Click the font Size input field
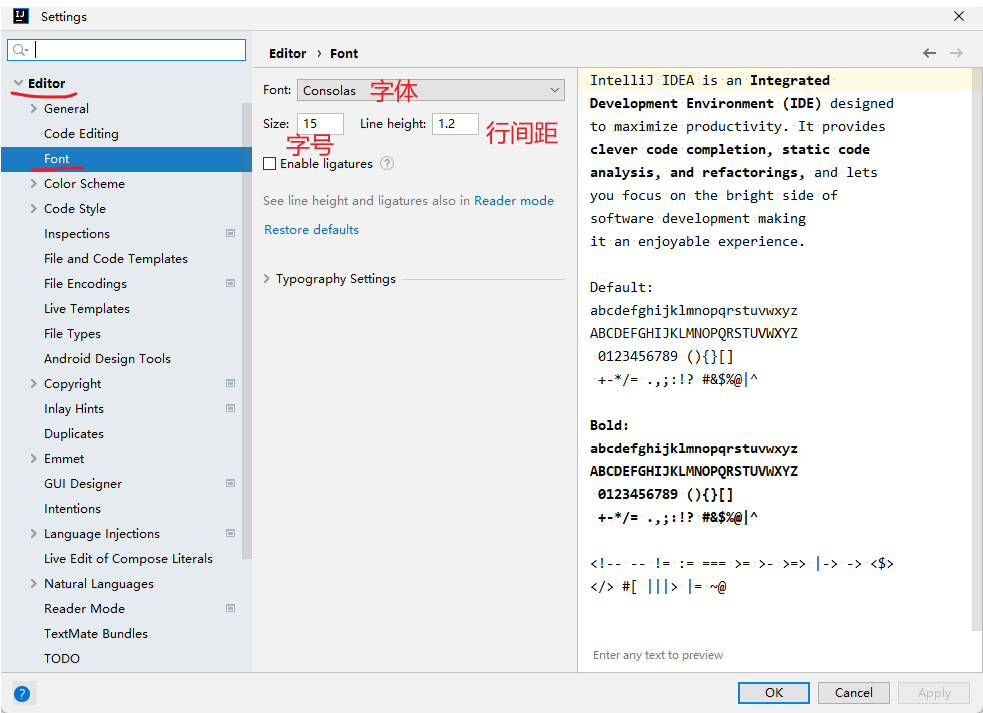The image size is (983, 713). coord(320,124)
